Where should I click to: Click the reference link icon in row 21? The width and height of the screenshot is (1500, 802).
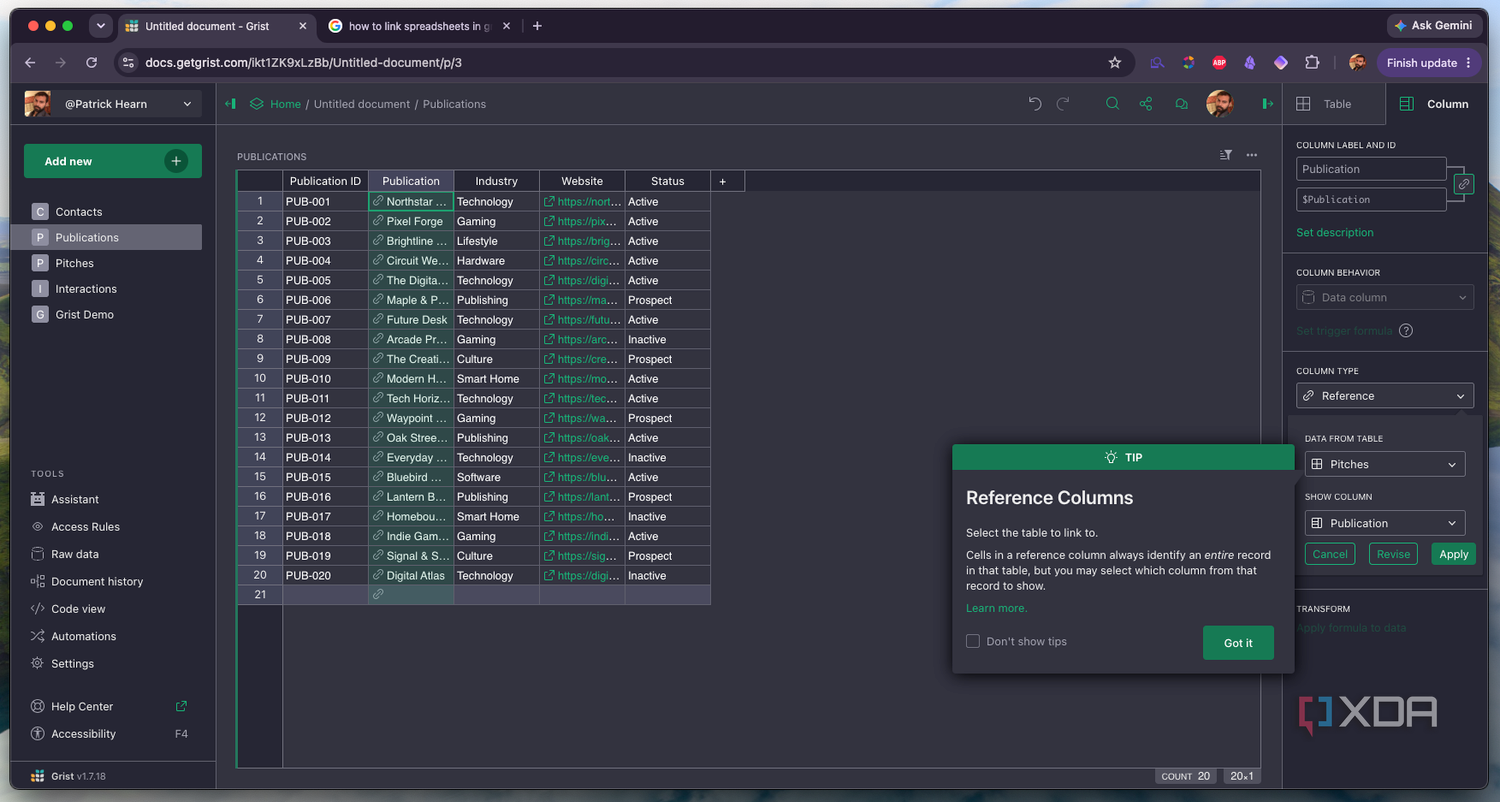pos(378,595)
